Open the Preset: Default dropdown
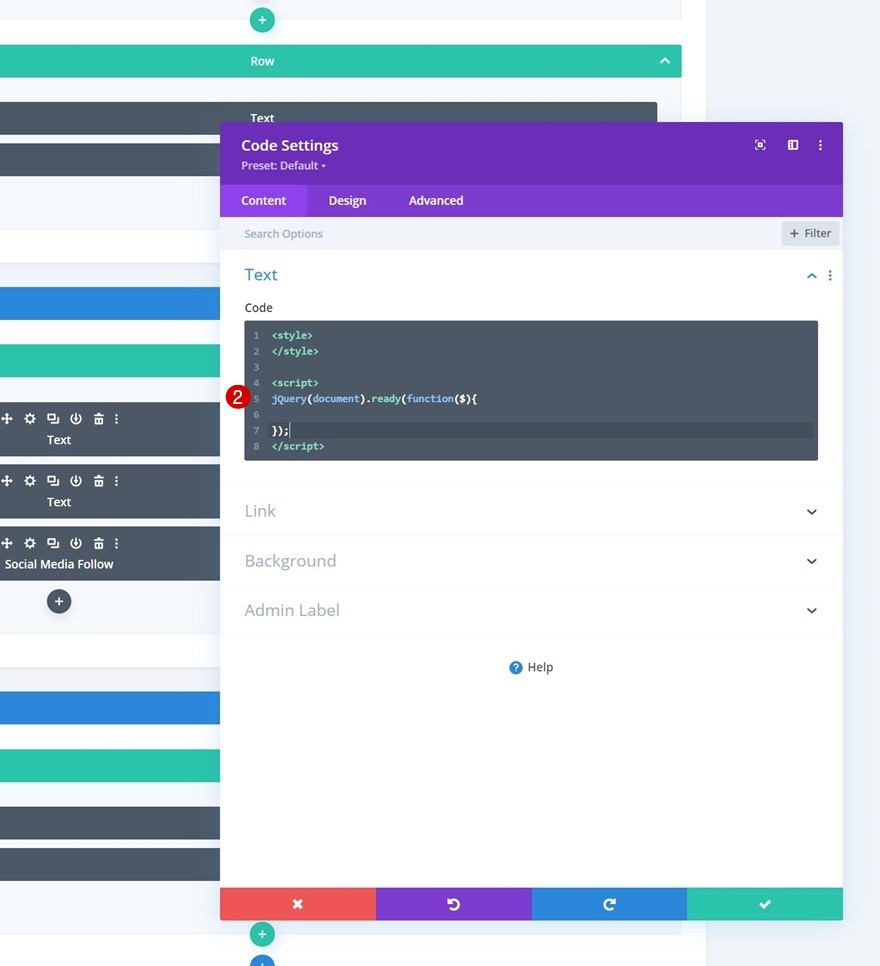The height and width of the screenshot is (966, 880). [283, 166]
